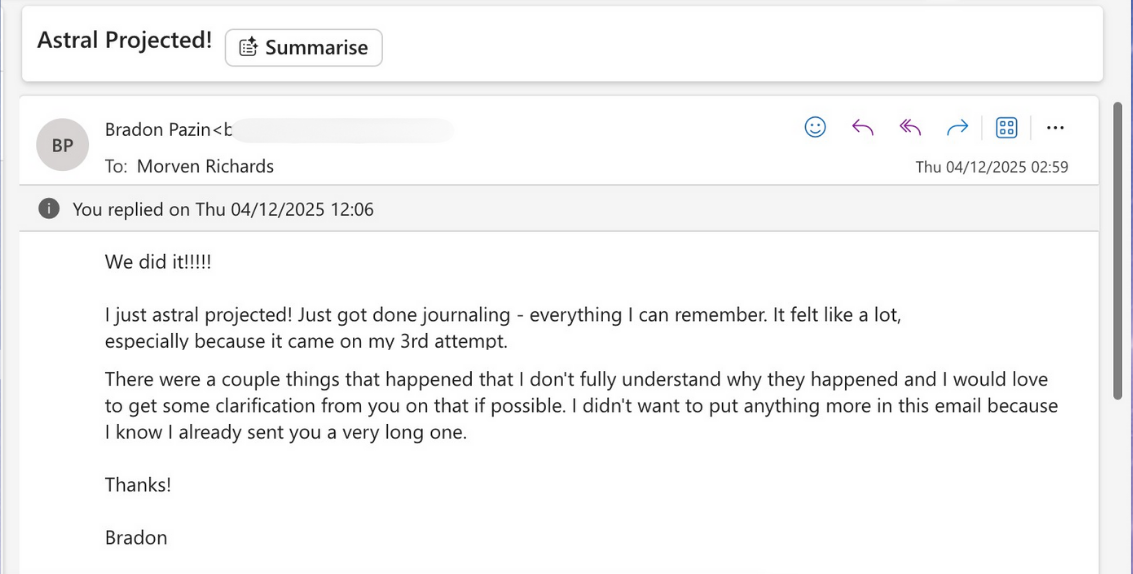Open the Apps grid icon
This screenshot has height=574, width=1133.
tap(1006, 127)
